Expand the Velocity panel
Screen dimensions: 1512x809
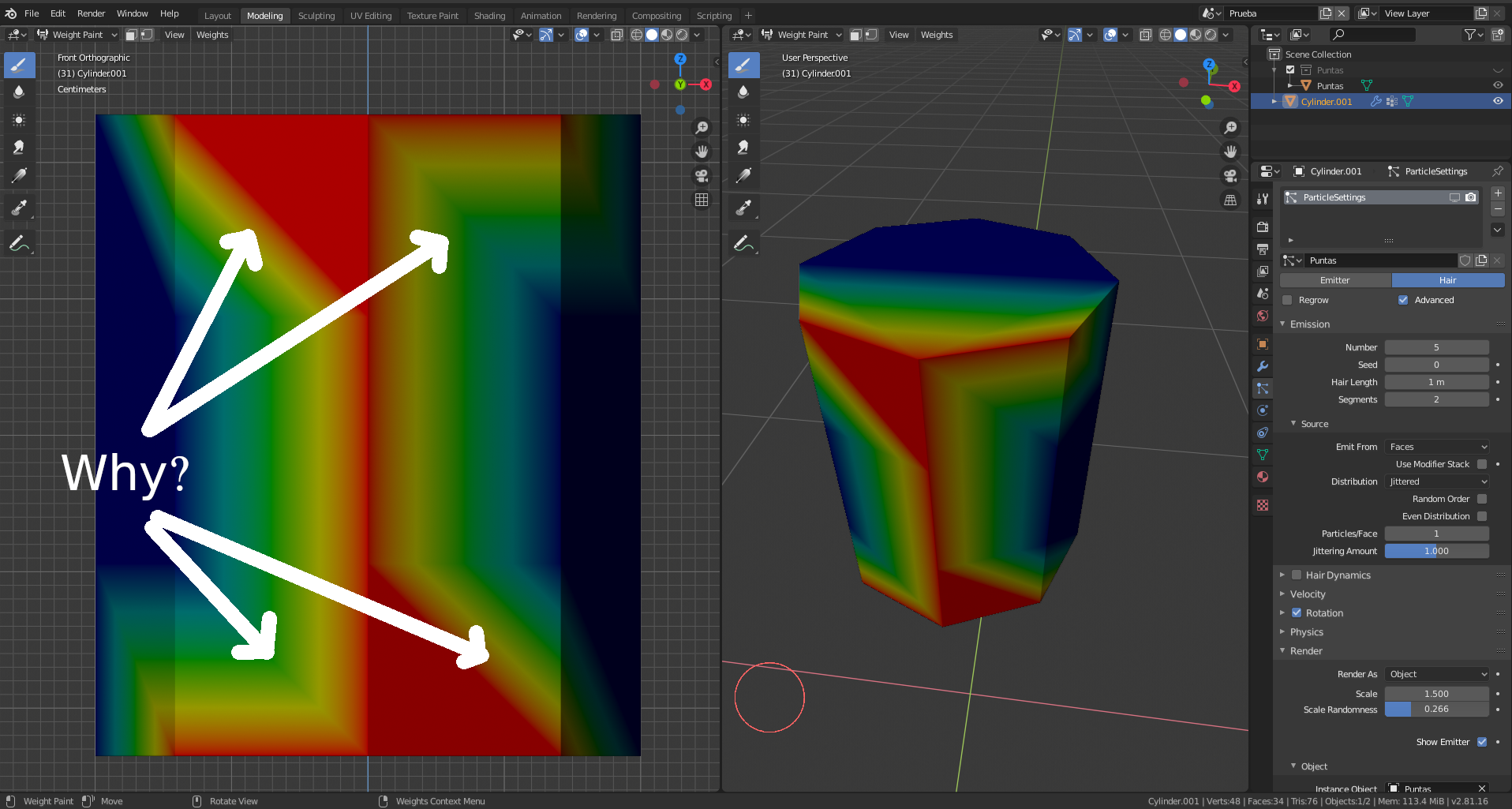[x=1308, y=594]
